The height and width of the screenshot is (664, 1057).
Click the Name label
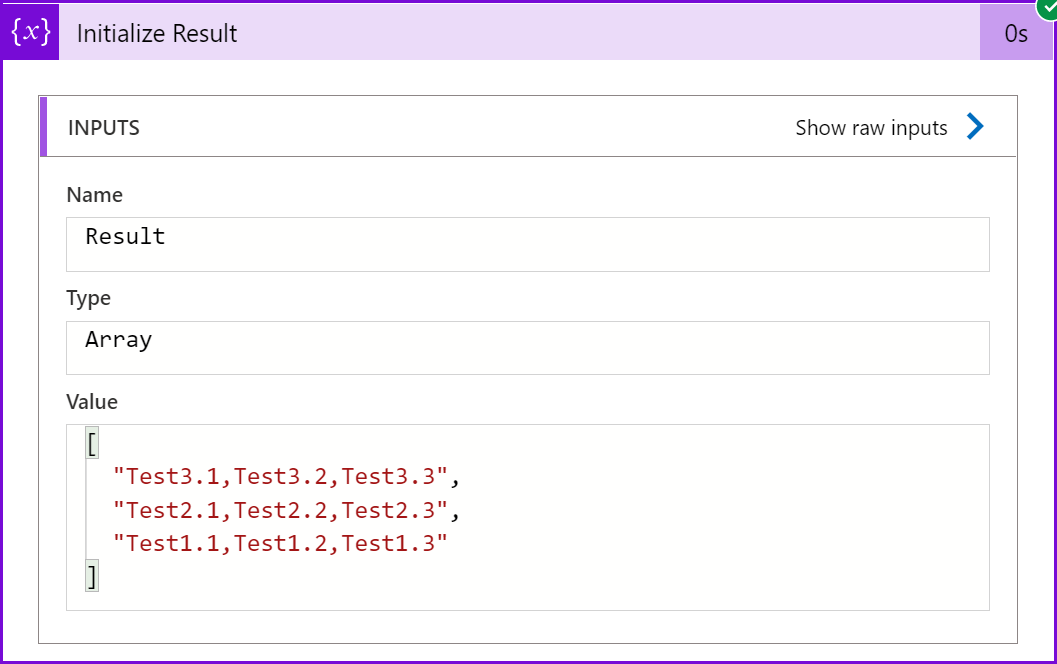click(94, 195)
